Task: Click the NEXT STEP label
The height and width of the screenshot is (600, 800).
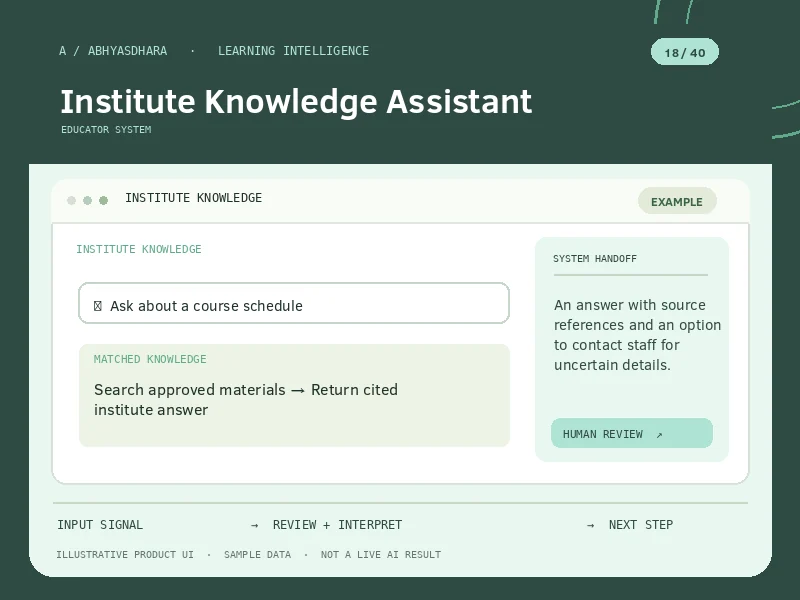Action: pyautogui.click(x=641, y=524)
